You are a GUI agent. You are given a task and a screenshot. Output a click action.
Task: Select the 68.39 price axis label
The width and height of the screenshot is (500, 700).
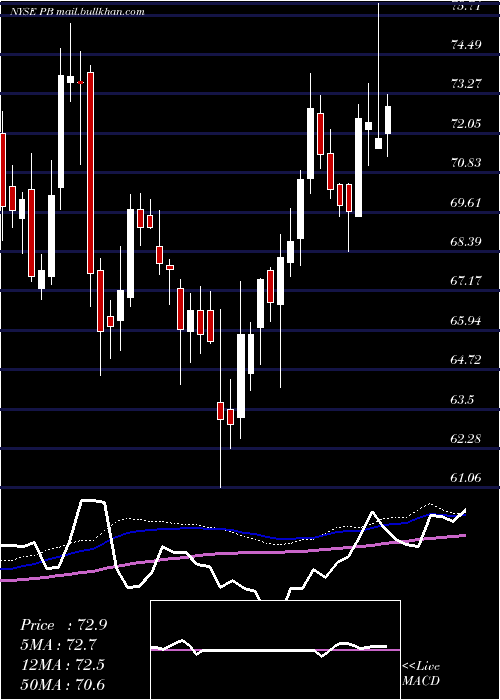click(466, 242)
